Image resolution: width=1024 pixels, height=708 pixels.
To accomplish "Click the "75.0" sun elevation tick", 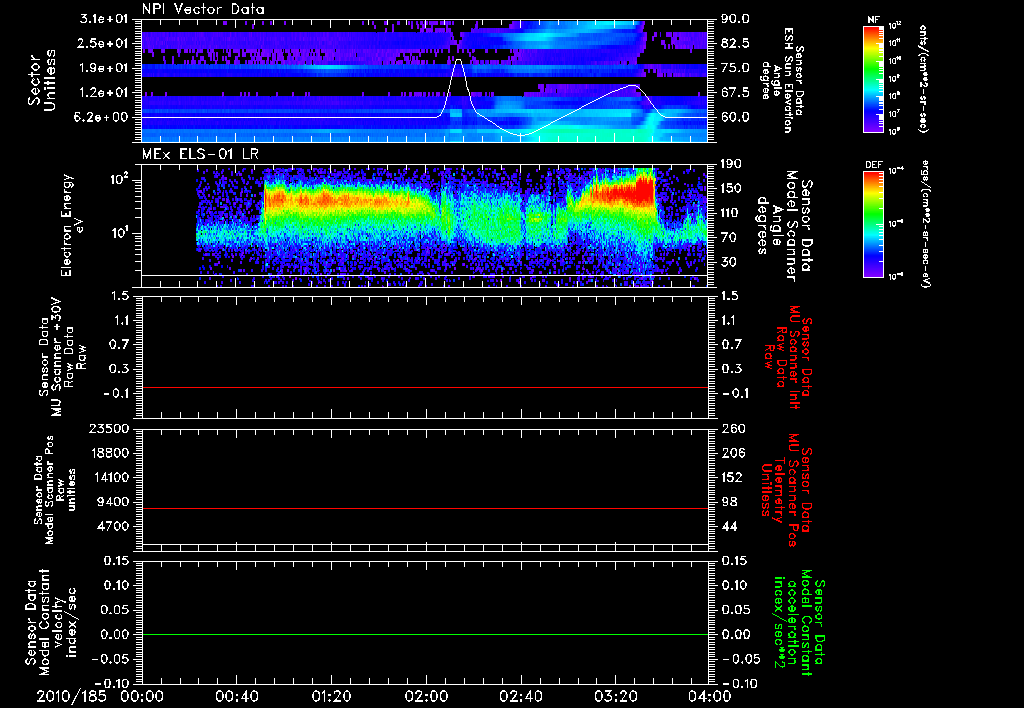I will [735, 68].
